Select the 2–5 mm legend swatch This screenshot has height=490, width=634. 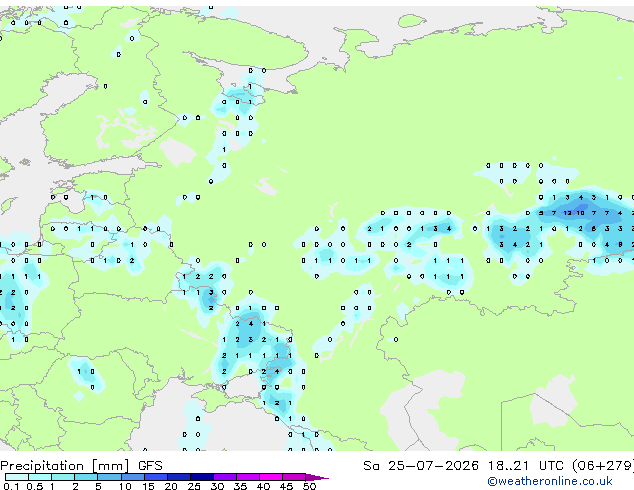click(86, 477)
